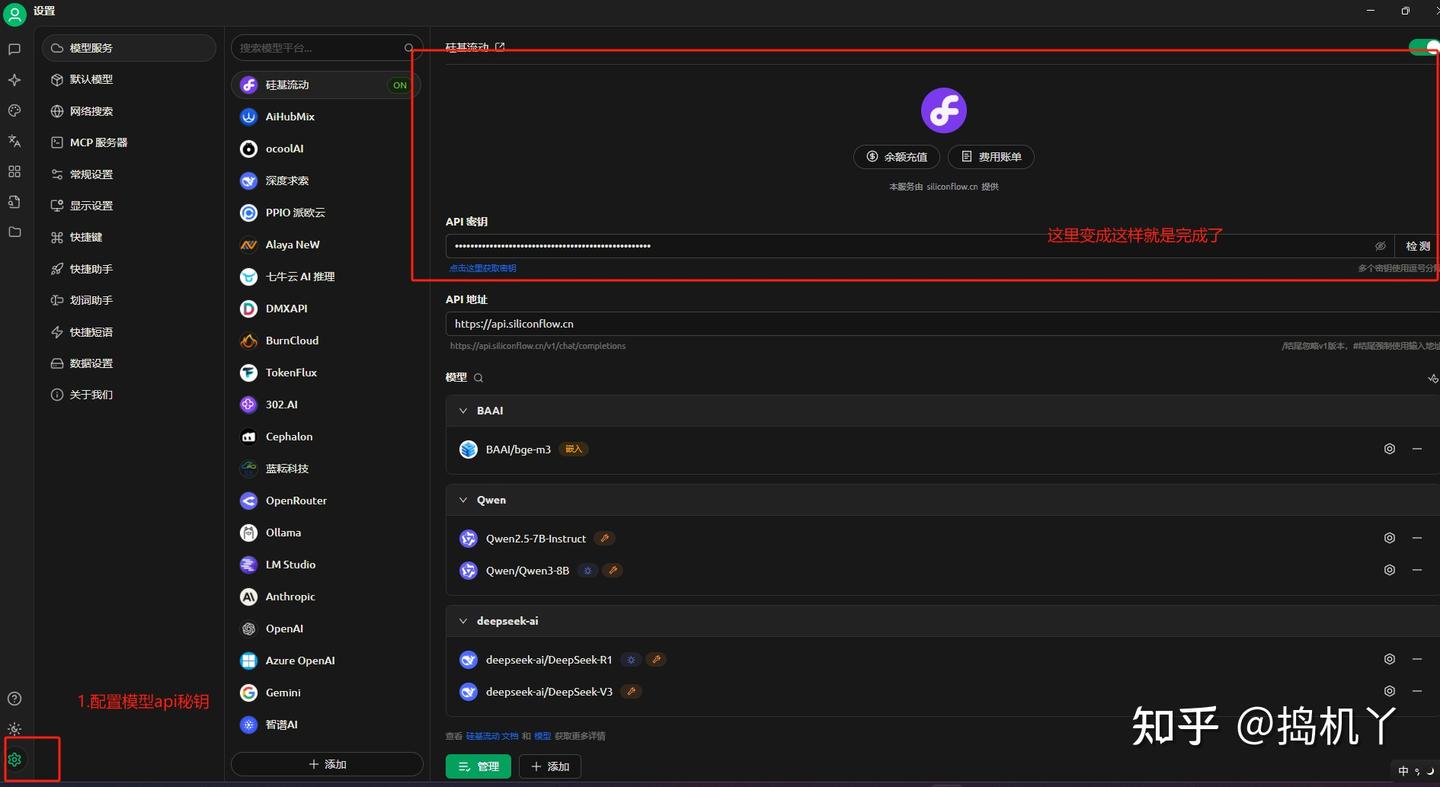Click the search icon beside 模型 heading
1440x787 pixels.
point(478,378)
